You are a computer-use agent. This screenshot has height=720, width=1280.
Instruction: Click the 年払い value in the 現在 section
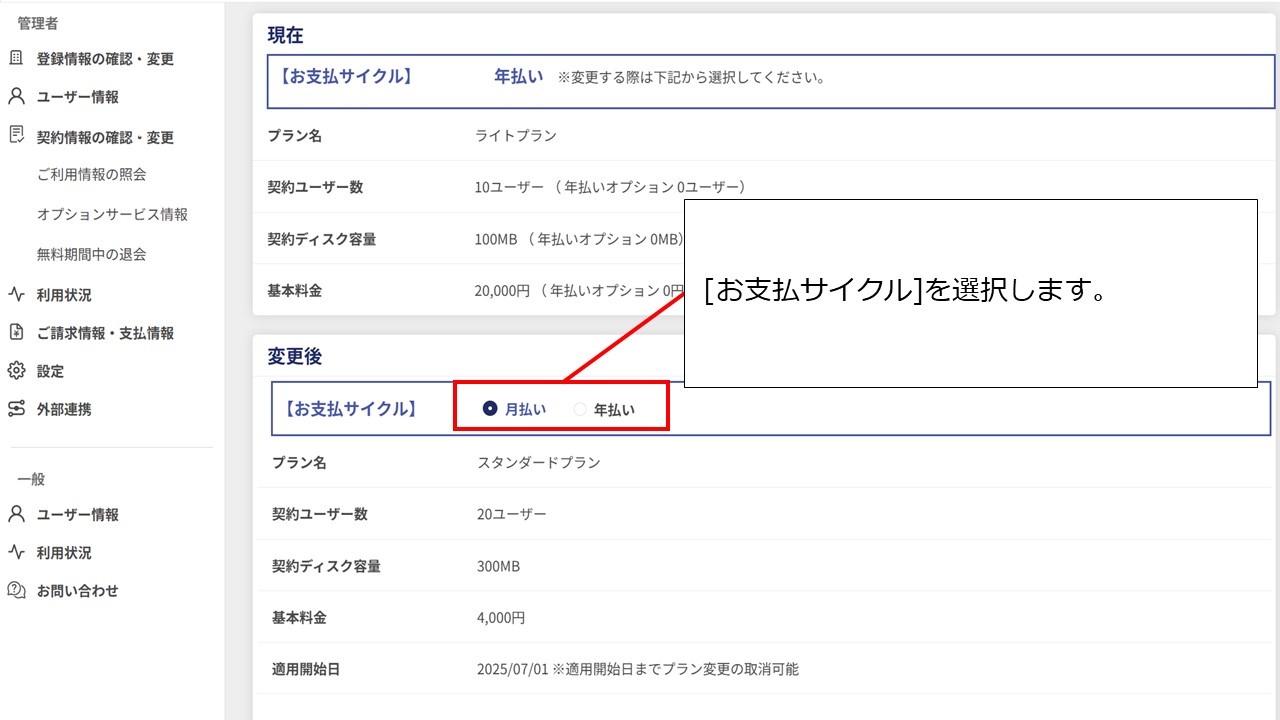[x=519, y=76]
